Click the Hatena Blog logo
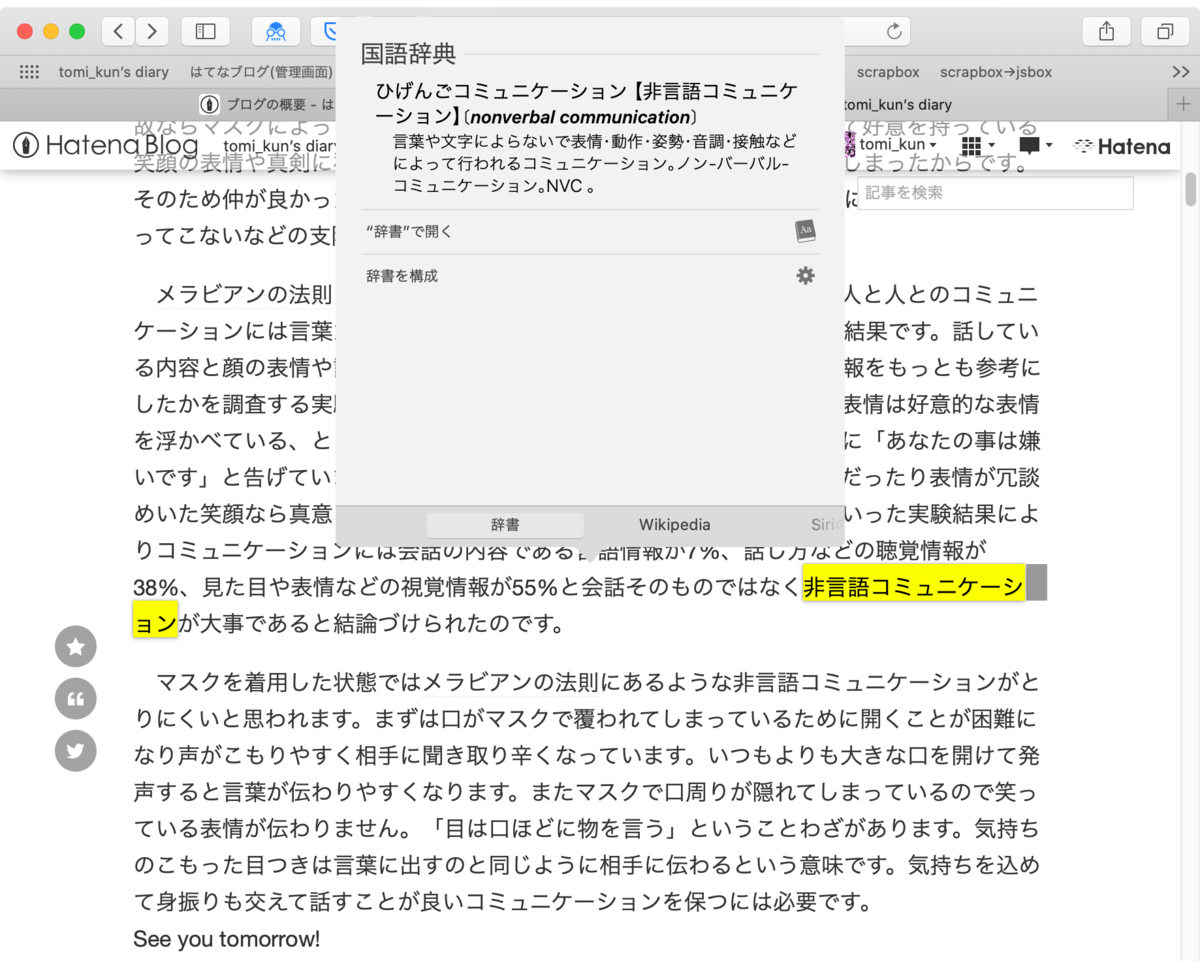Viewport: 1200px width, 961px height. pyautogui.click(x=105, y=146)
